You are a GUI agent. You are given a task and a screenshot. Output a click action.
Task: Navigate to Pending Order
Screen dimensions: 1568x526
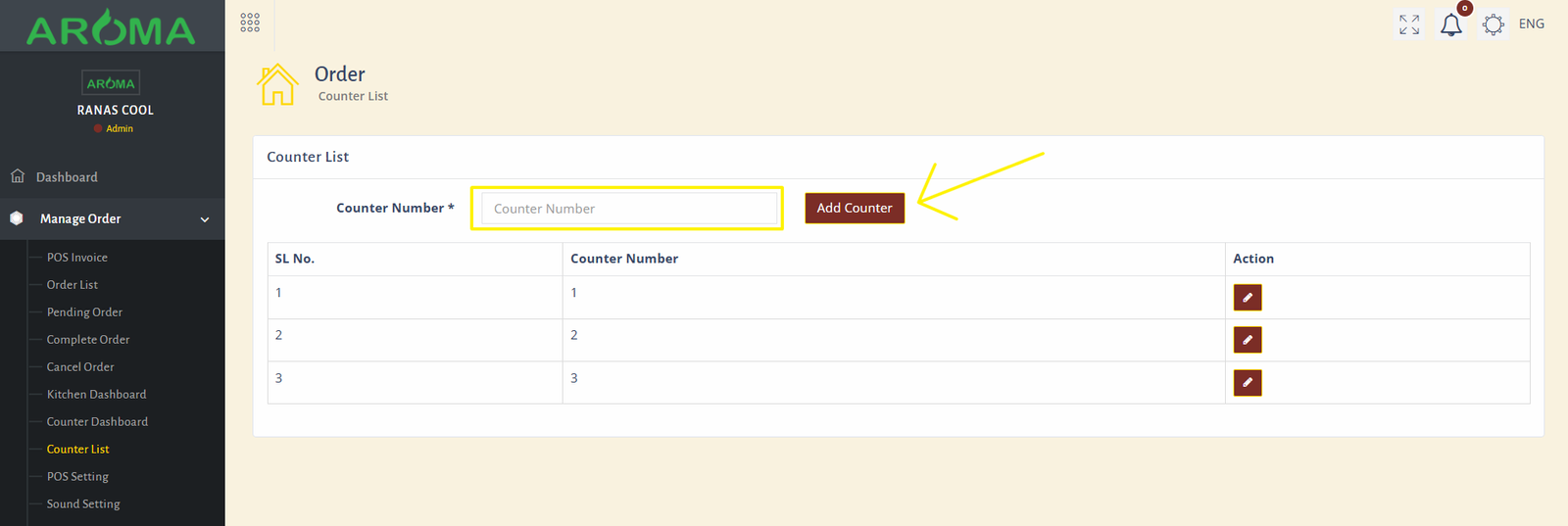(84, 312)
